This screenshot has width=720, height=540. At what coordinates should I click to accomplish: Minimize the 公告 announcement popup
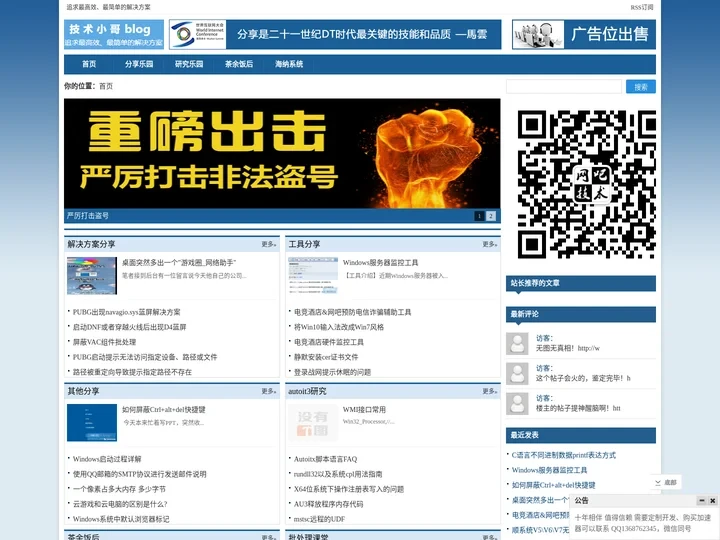click(702, 501)
